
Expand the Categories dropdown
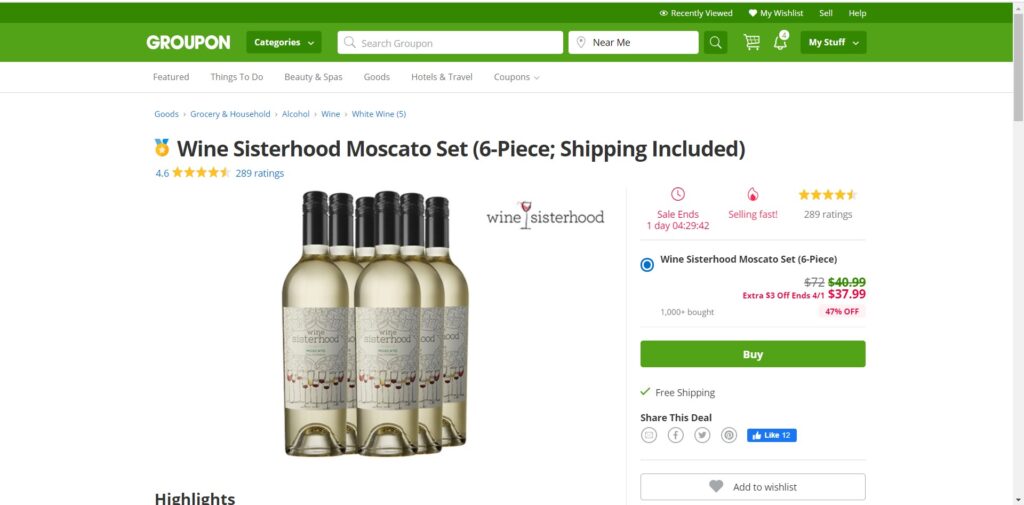click(284, 42)
